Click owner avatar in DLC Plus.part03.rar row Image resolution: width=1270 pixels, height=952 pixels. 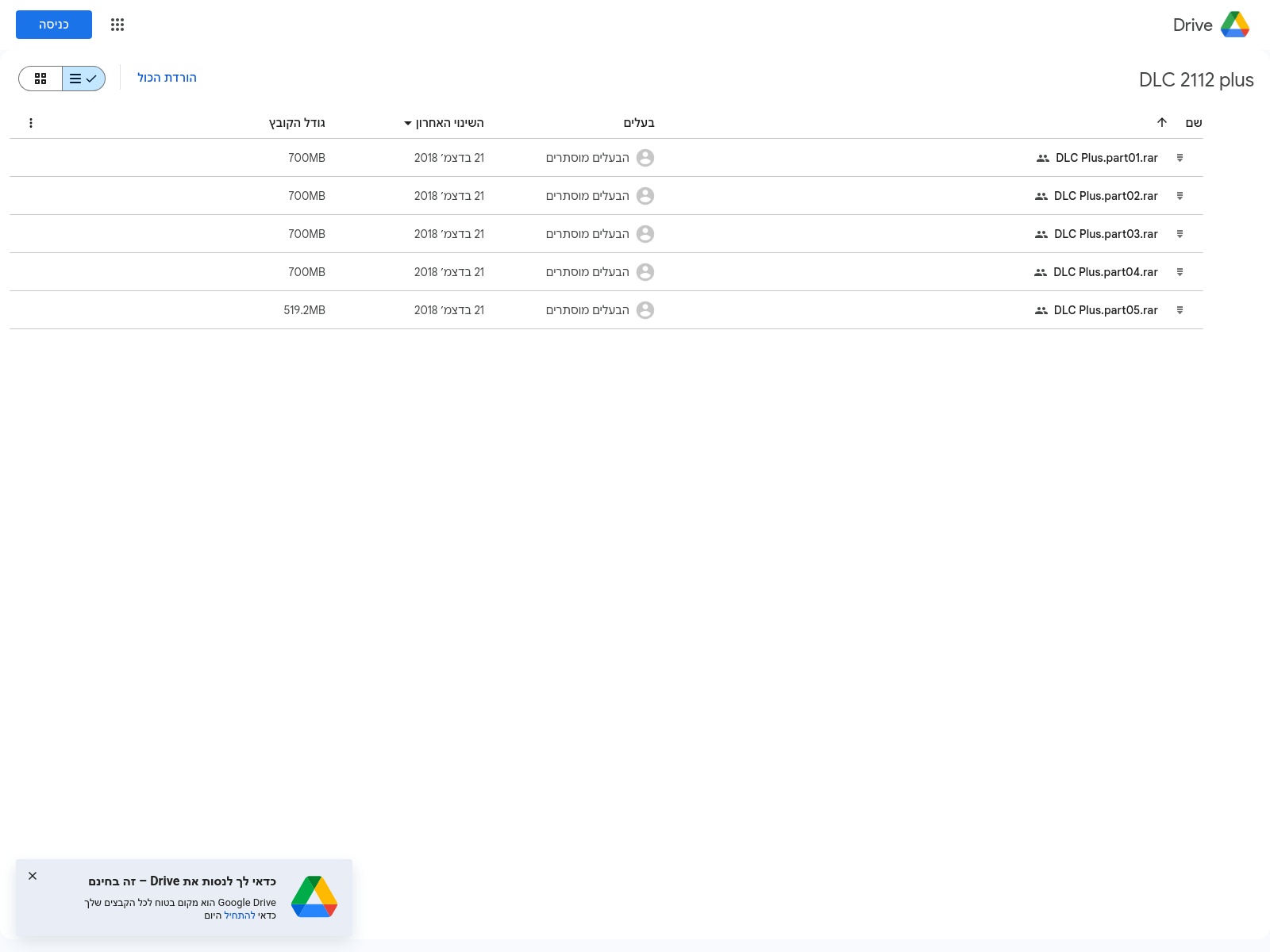tap(646, 234)
